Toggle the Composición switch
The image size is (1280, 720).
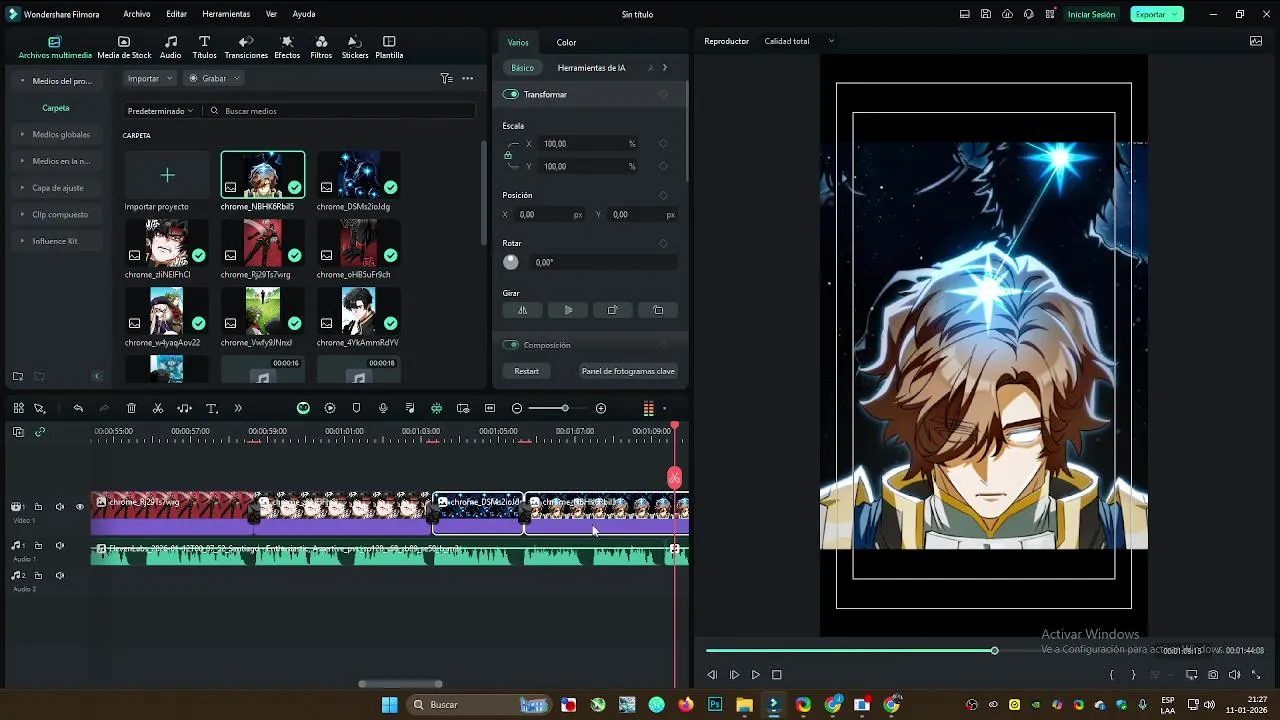(511, 345)
